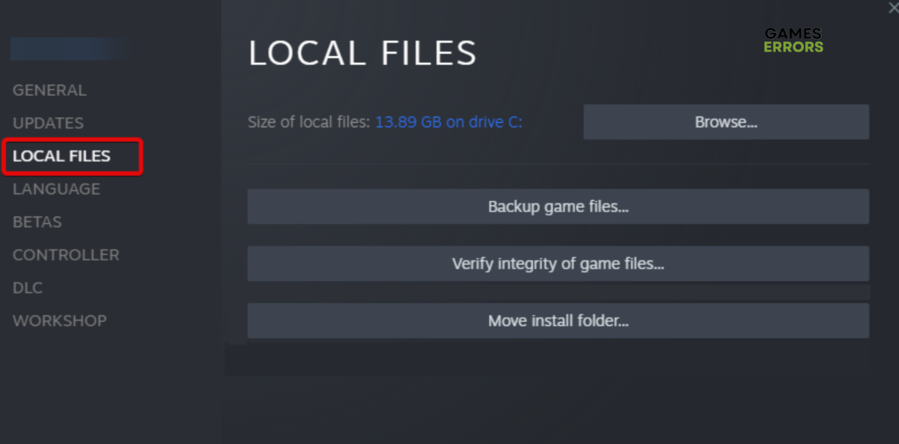
Task: Close the properties window with the X
Action: [892, 8]
